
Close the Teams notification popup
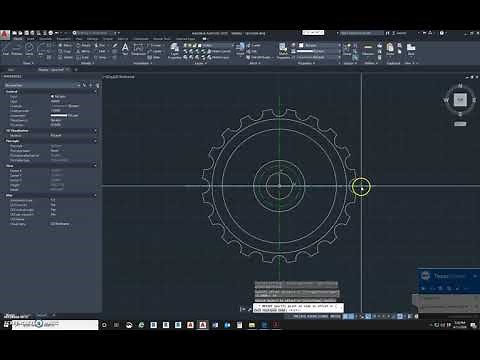[475, 276]
